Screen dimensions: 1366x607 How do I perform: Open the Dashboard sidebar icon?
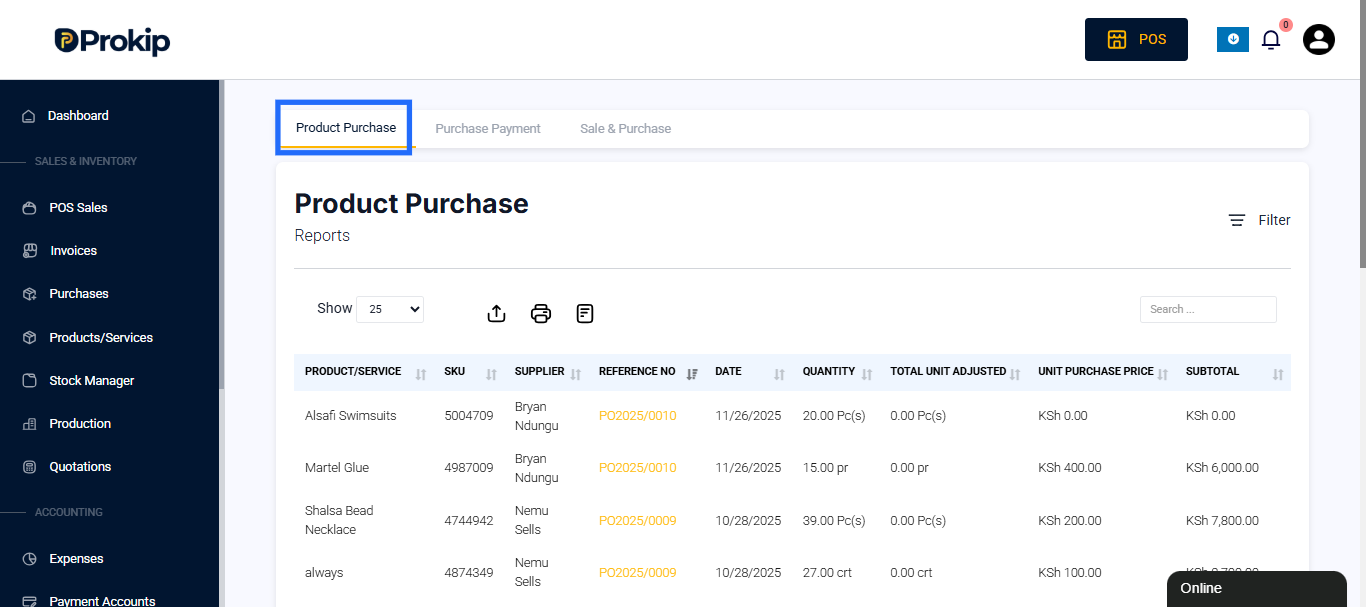coord(29,116)
